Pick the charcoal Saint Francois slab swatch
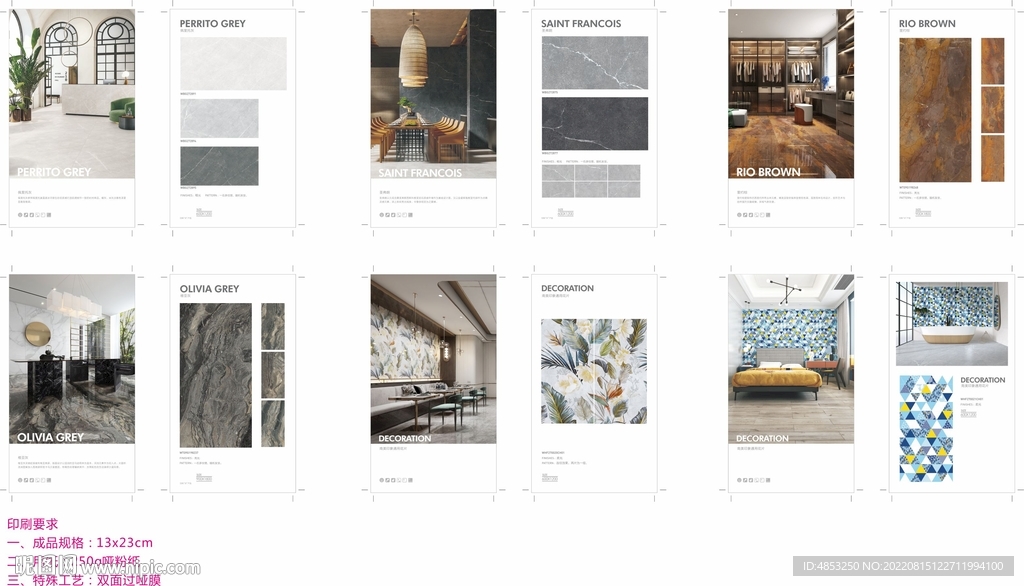This screenshot has height=586, width=1024. tap(595, 124)
